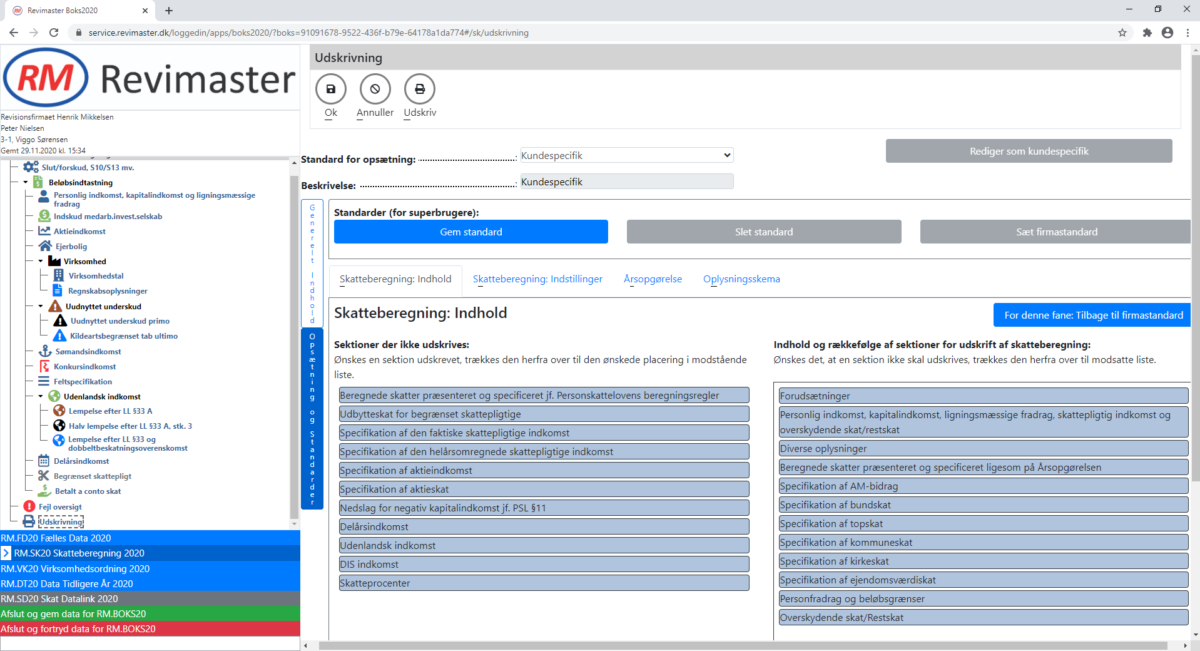Viewport: 1200px width, 651px height.
Task: Click the Gem standard button
Action: click(470, 232)
